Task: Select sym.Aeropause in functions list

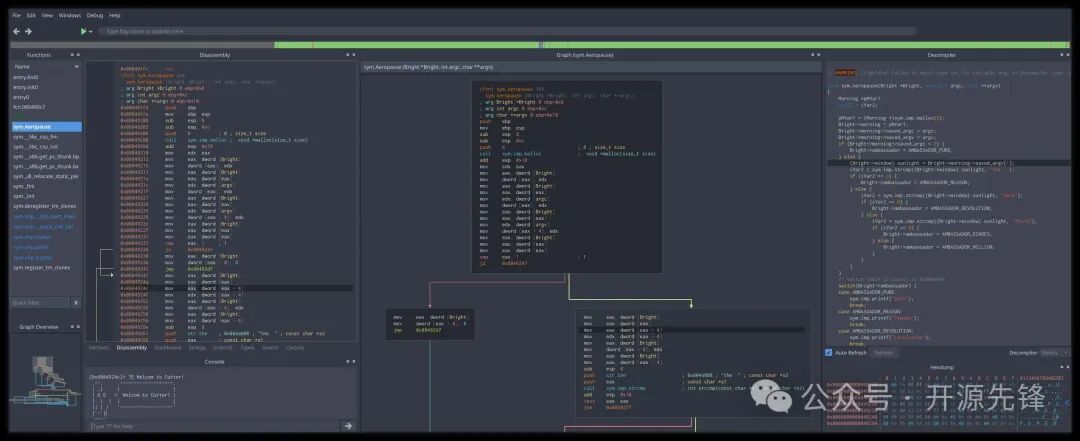Action: point(33,126)
